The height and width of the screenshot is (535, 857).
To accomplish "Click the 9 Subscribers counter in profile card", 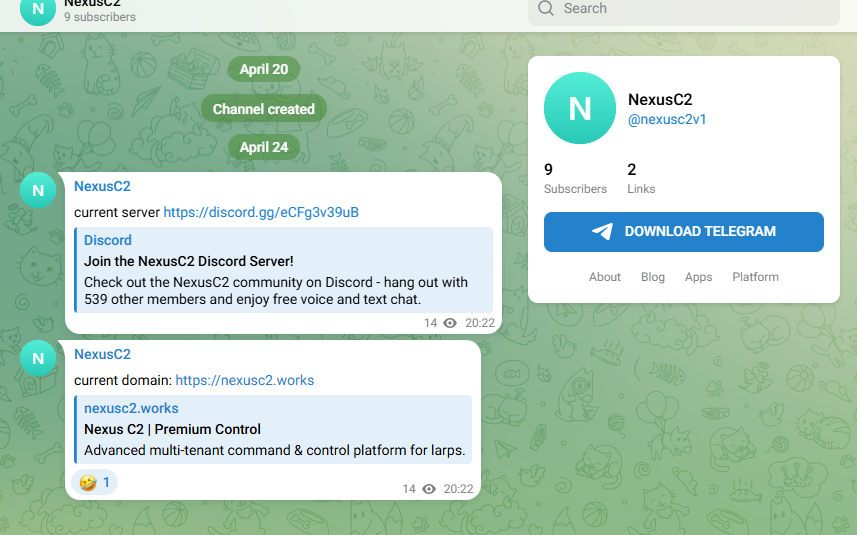I will tap(575, 179).
